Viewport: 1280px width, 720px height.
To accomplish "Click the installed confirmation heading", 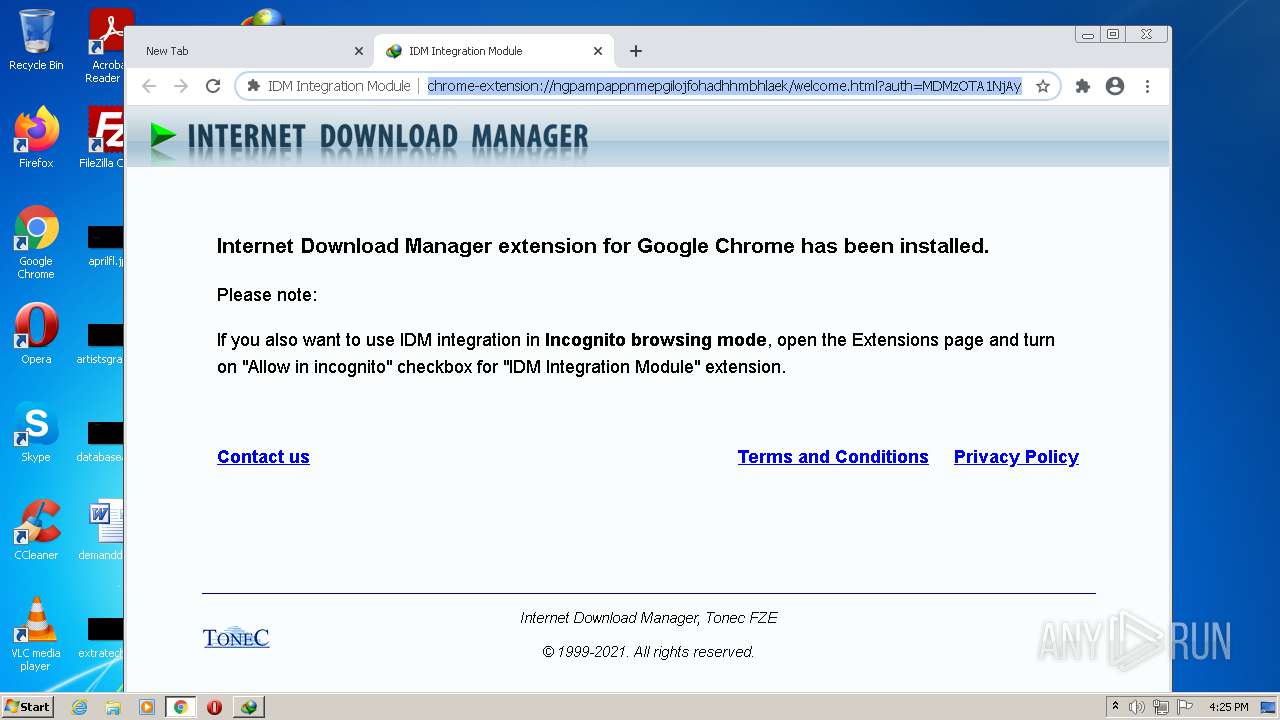I will click(603, 246).
